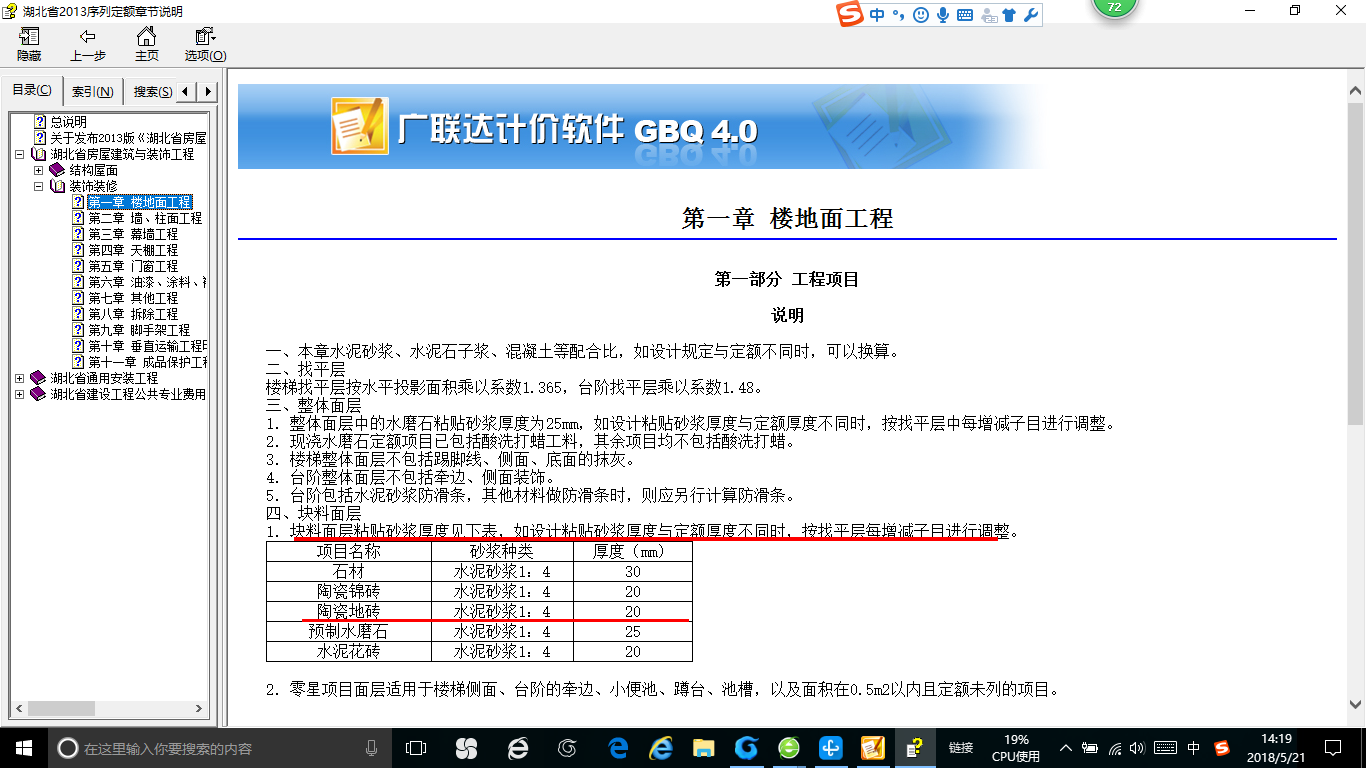The height and width of the screenshot is (768, 1366).
Task: Click the 隐藏 (Hide) toolbar icon
Action: pyautogui.click(x=29, y=45)
